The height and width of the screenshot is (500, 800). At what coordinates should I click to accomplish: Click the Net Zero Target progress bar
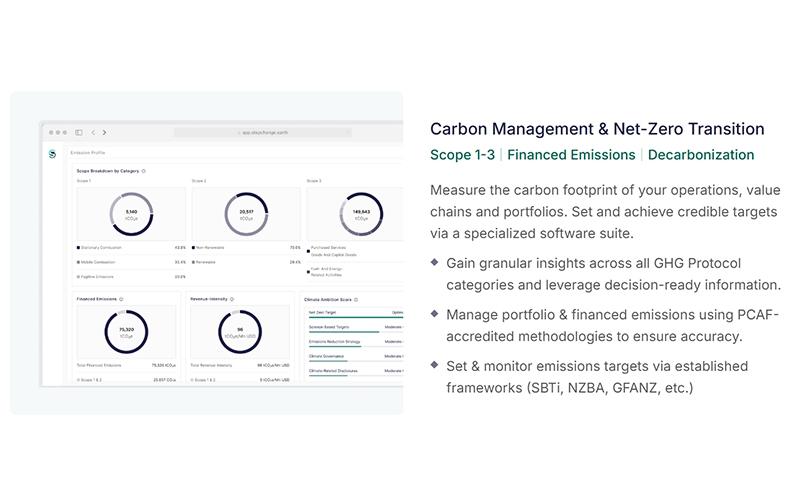coord(356,317)
